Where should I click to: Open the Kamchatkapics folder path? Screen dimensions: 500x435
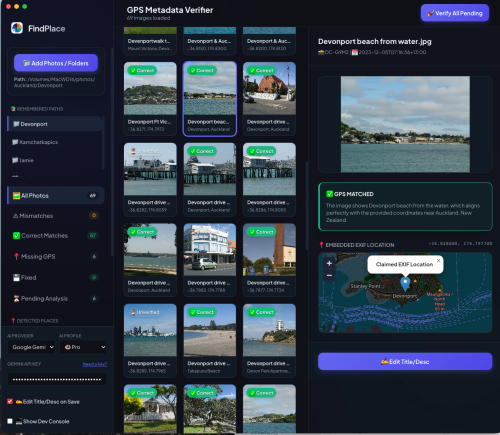pos(55,142)
